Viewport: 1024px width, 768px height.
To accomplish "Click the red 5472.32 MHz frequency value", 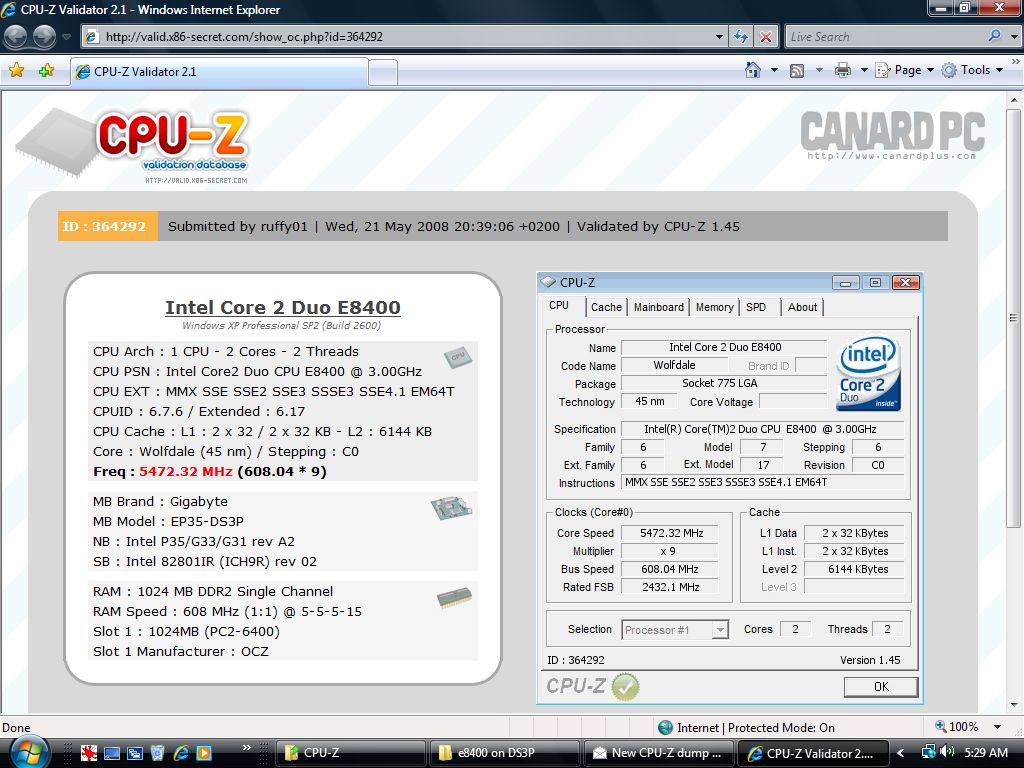I will (x=185, y=472).
